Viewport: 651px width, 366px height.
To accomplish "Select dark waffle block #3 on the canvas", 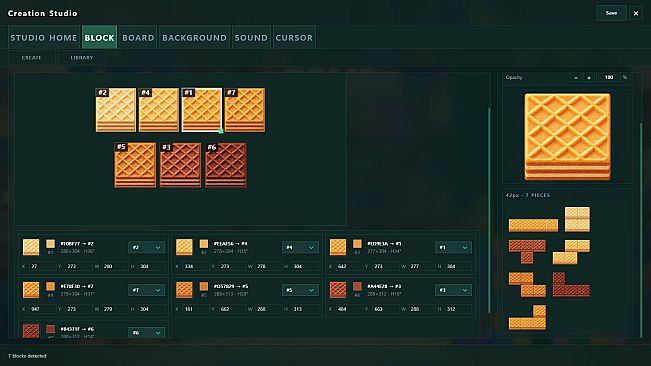I will (181, 165).
